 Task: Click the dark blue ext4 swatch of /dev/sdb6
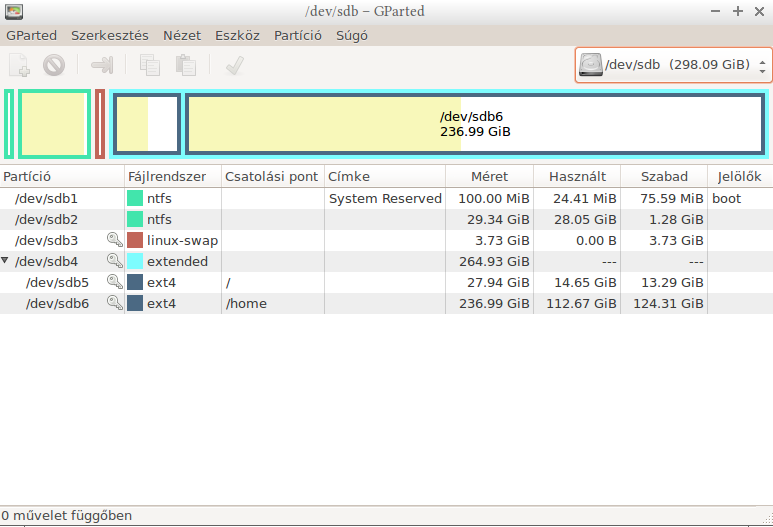(135, 303)
